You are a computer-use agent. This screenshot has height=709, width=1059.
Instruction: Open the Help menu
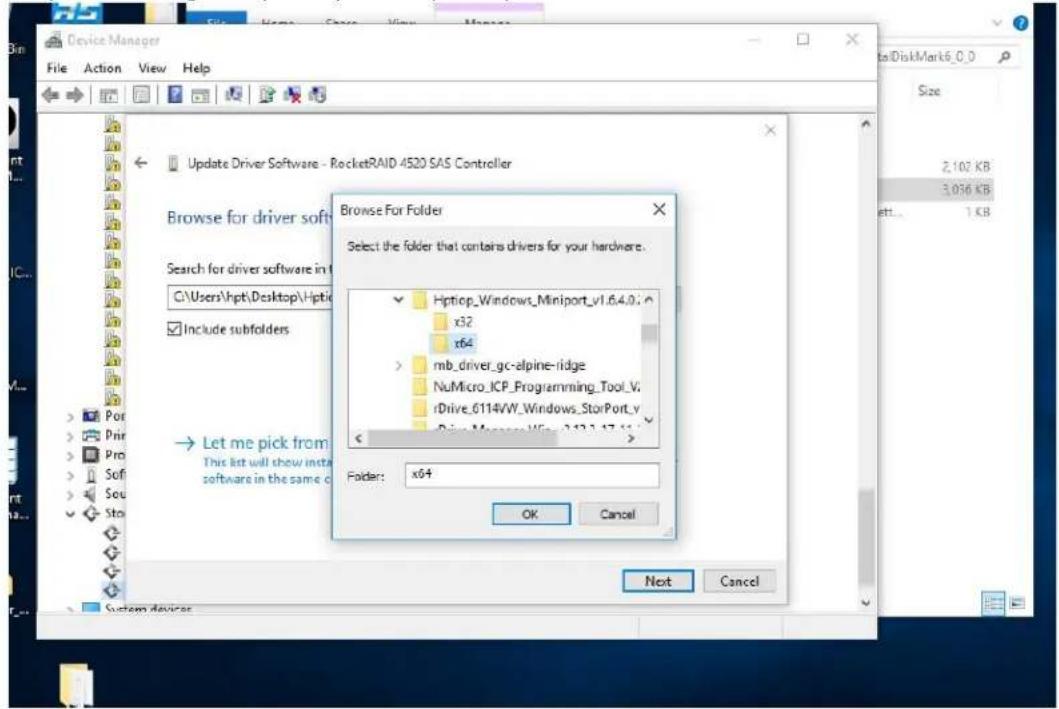197,68
